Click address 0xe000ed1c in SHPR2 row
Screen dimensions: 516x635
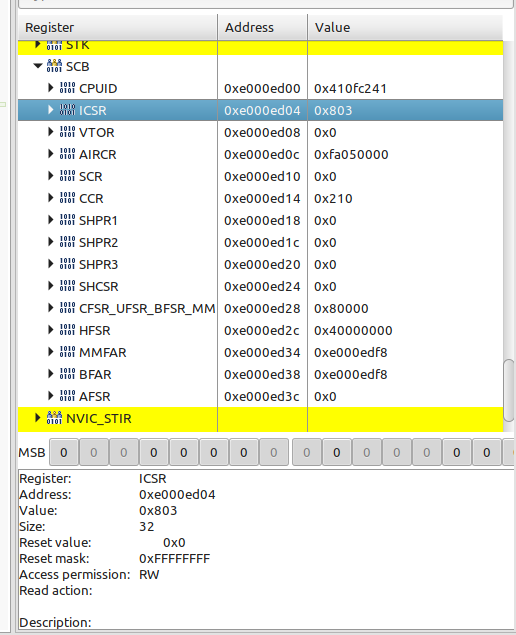(262, 243)
